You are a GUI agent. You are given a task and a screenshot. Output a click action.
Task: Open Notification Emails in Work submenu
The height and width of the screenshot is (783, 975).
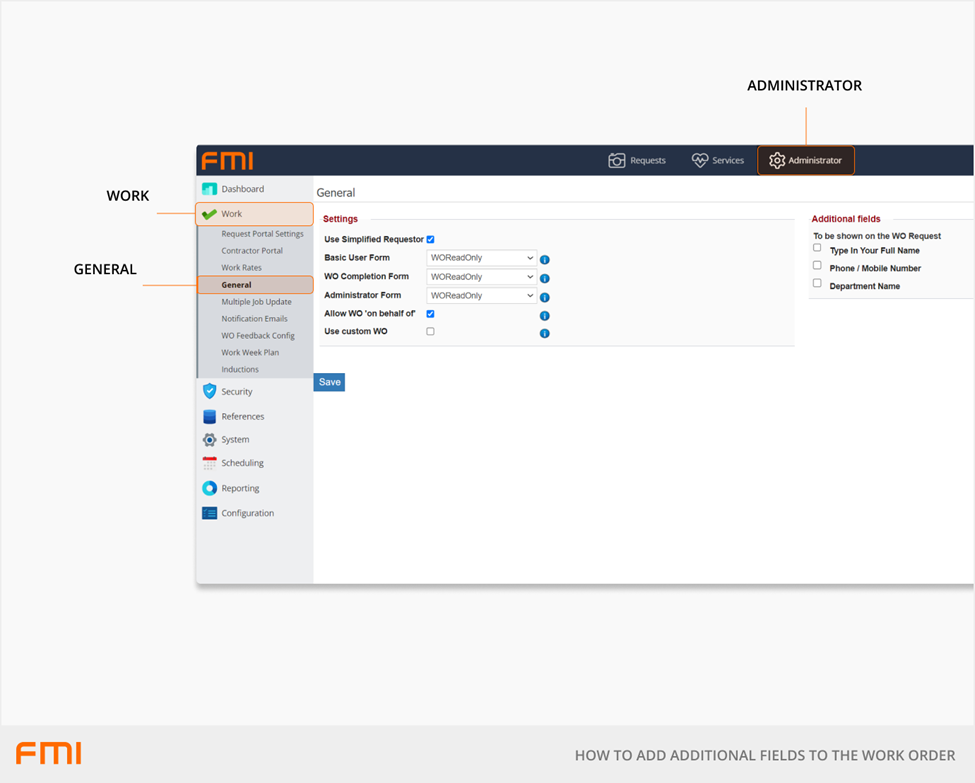pos(254,319)
